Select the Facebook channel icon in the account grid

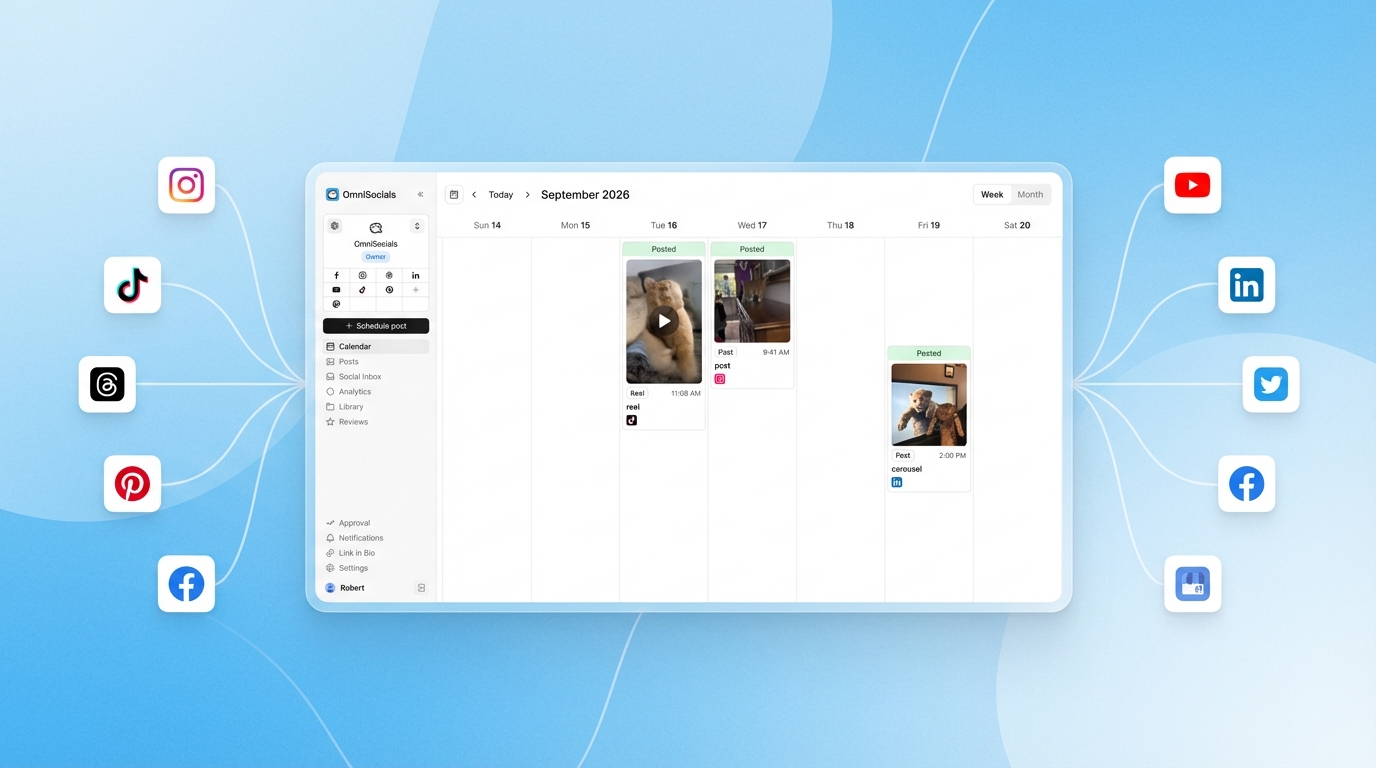coord(336,275)
